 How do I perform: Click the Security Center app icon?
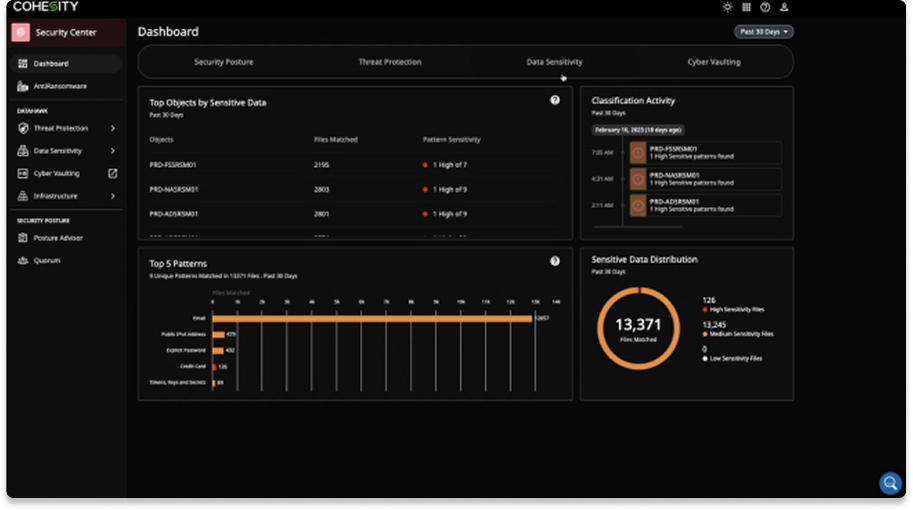coord(21,32)
